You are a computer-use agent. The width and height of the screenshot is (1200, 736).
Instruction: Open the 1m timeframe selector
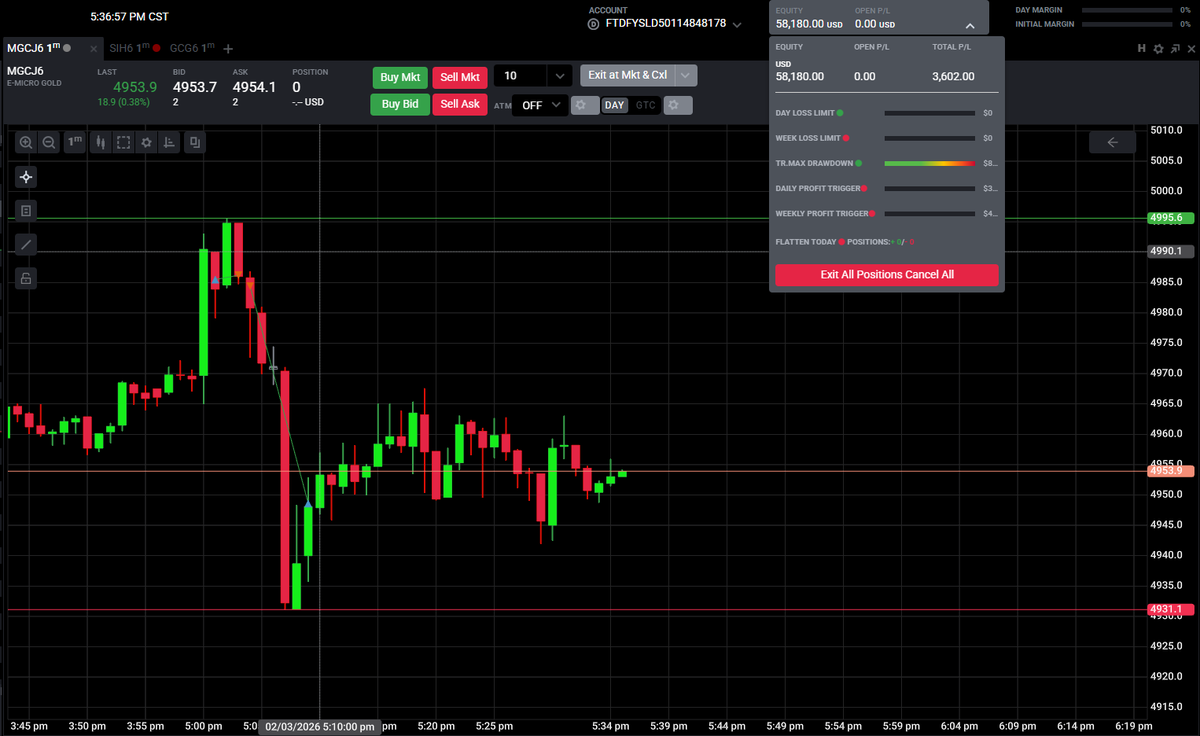pos(74,143)
